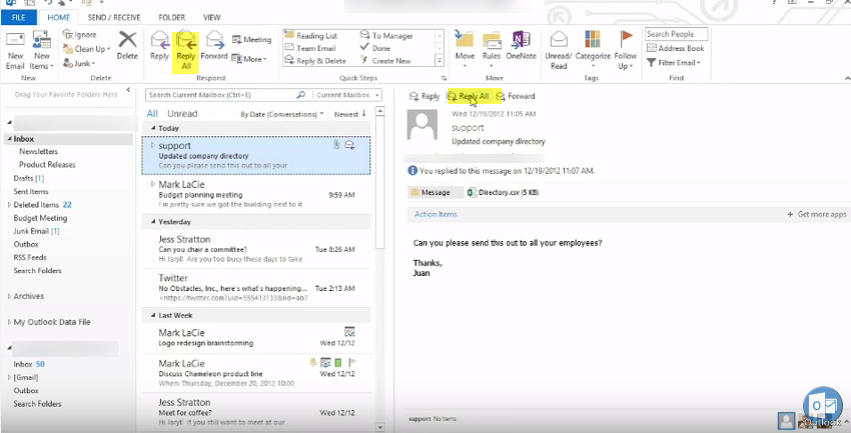Click message list scrollbar down arrow

click(380, 428)
